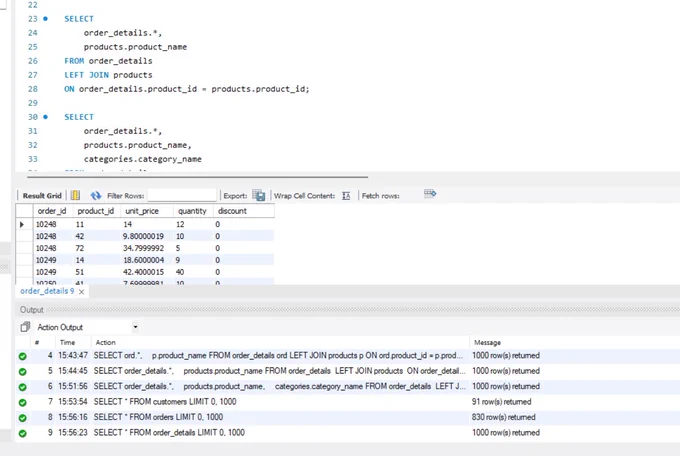Click the output action starting SELECT ord.*
680x456 pixels.
click(x=278, y=355)
